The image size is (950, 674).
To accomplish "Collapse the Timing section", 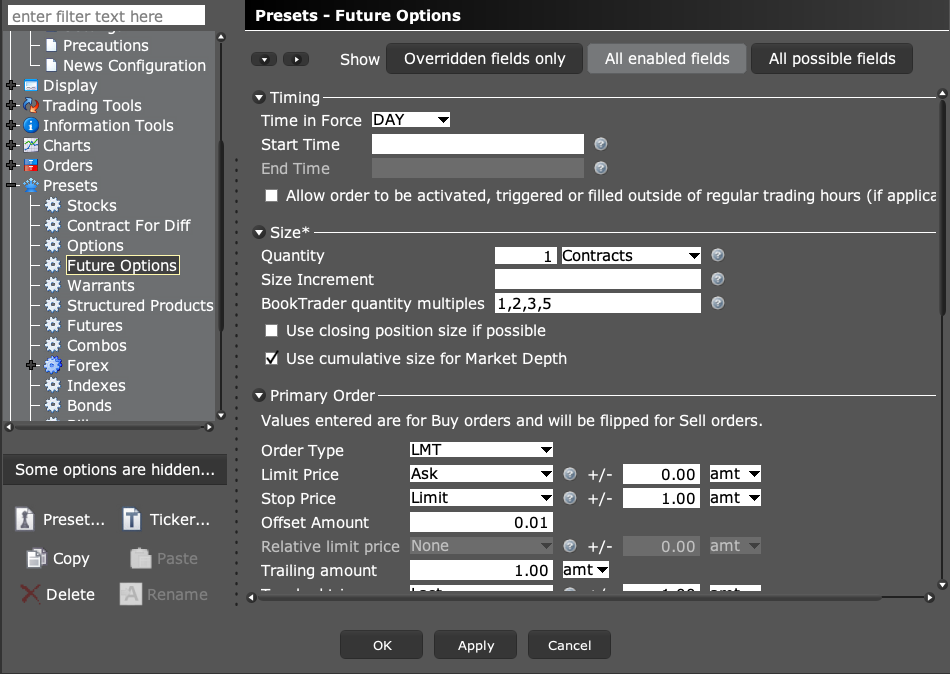I will click(259, 98).
